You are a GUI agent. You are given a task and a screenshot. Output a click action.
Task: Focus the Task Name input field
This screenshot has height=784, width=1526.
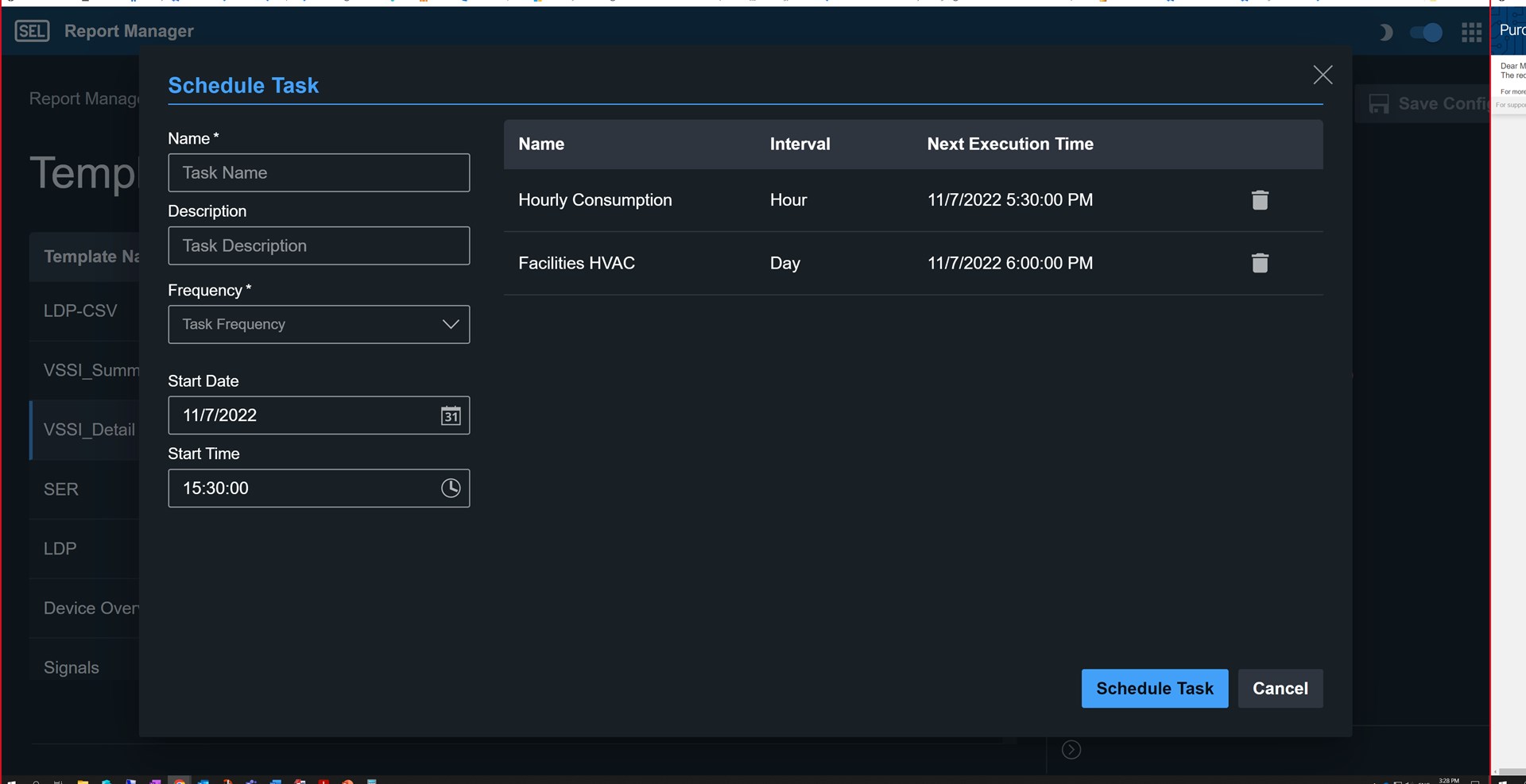[x=318, y=172]
